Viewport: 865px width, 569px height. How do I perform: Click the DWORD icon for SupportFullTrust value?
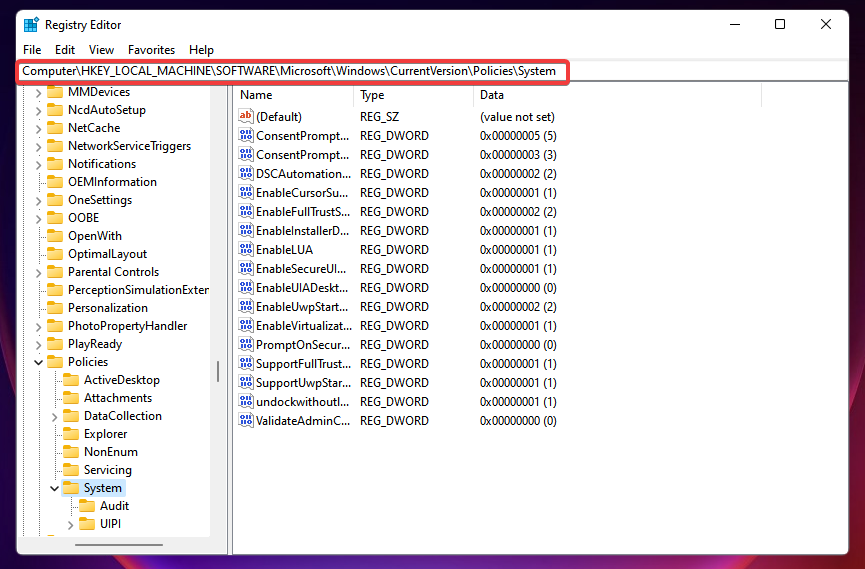(245, 364)
